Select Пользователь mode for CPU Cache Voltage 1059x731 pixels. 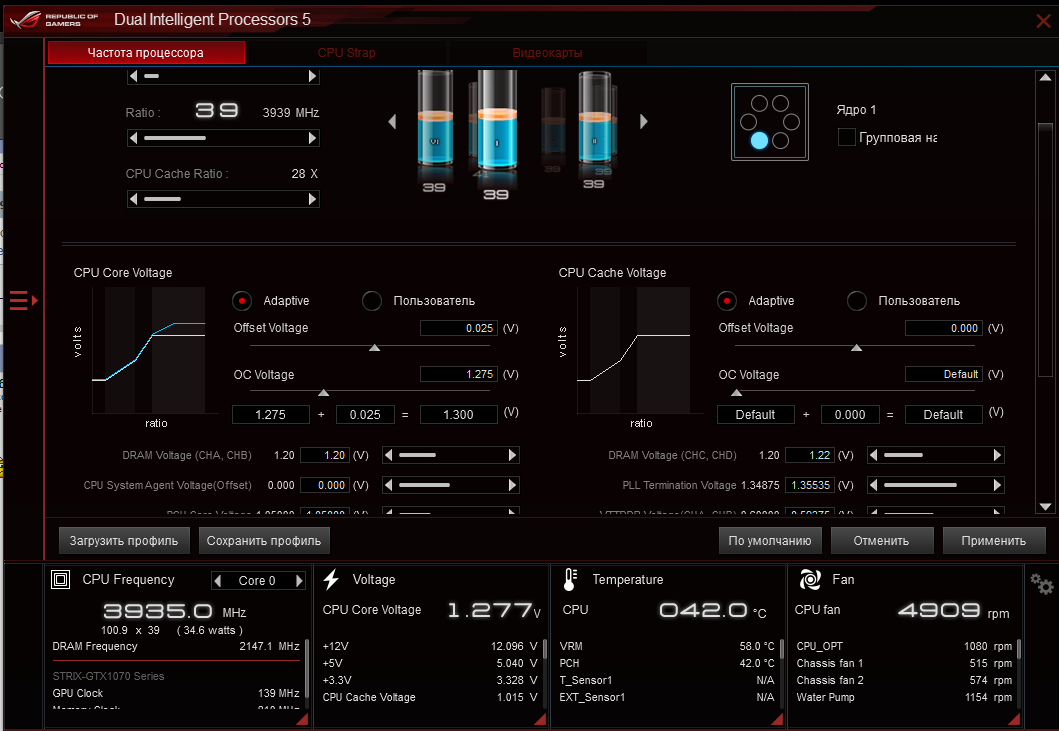click(x=856, y=301)
